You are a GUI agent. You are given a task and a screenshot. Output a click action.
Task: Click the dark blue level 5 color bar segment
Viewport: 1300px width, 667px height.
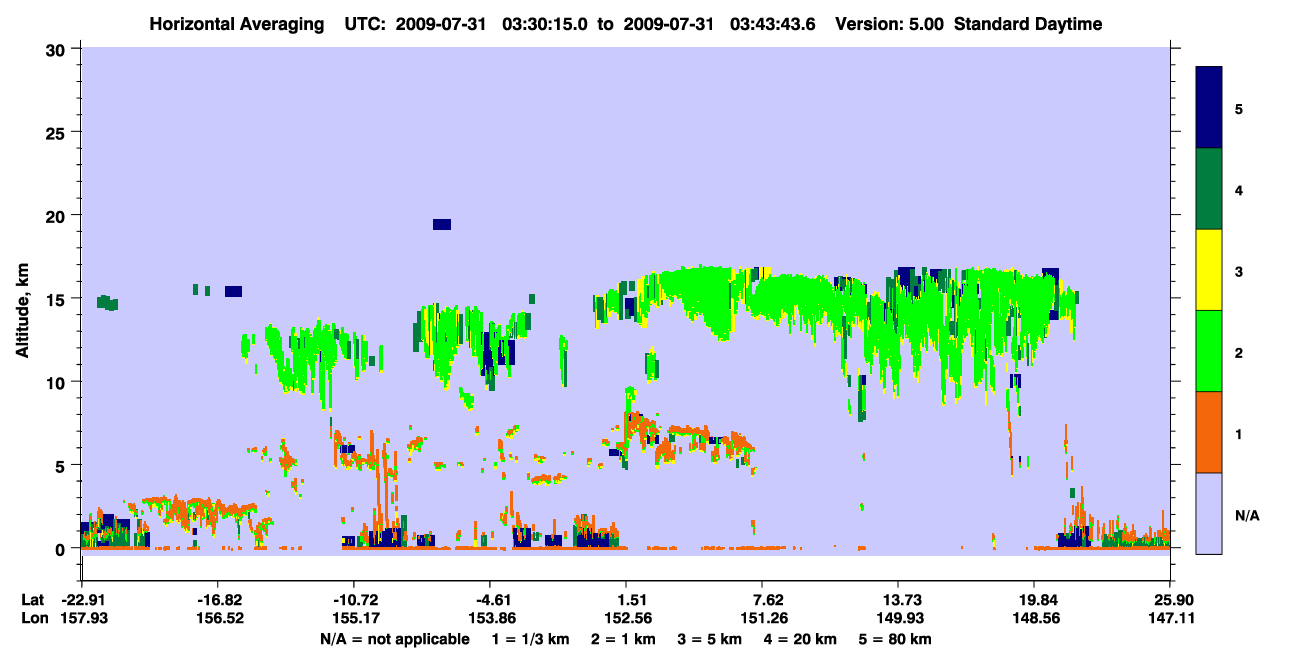1209,108
